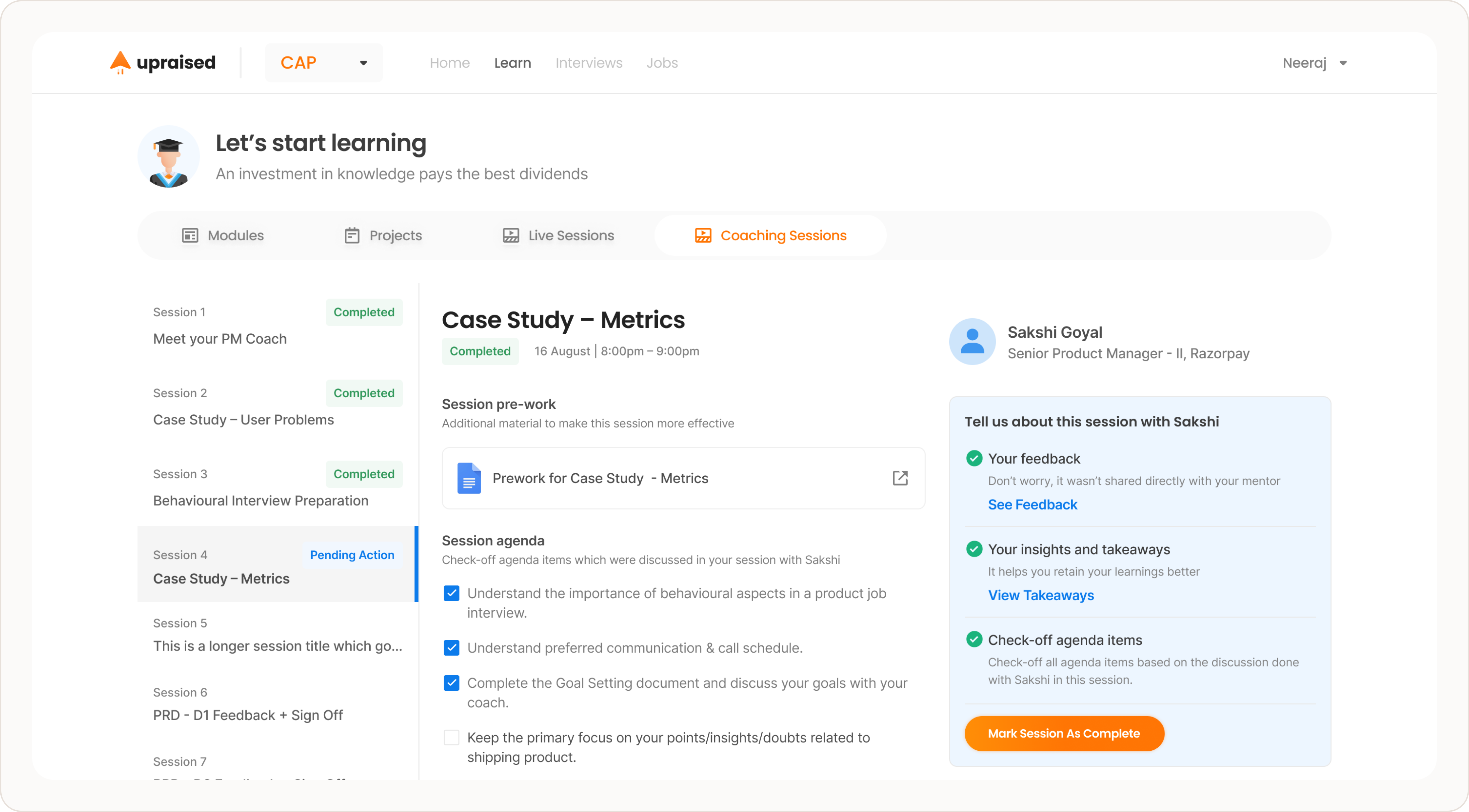
Task: Click the Pending Action badge on Session 4
Action: tap(352, 555)
